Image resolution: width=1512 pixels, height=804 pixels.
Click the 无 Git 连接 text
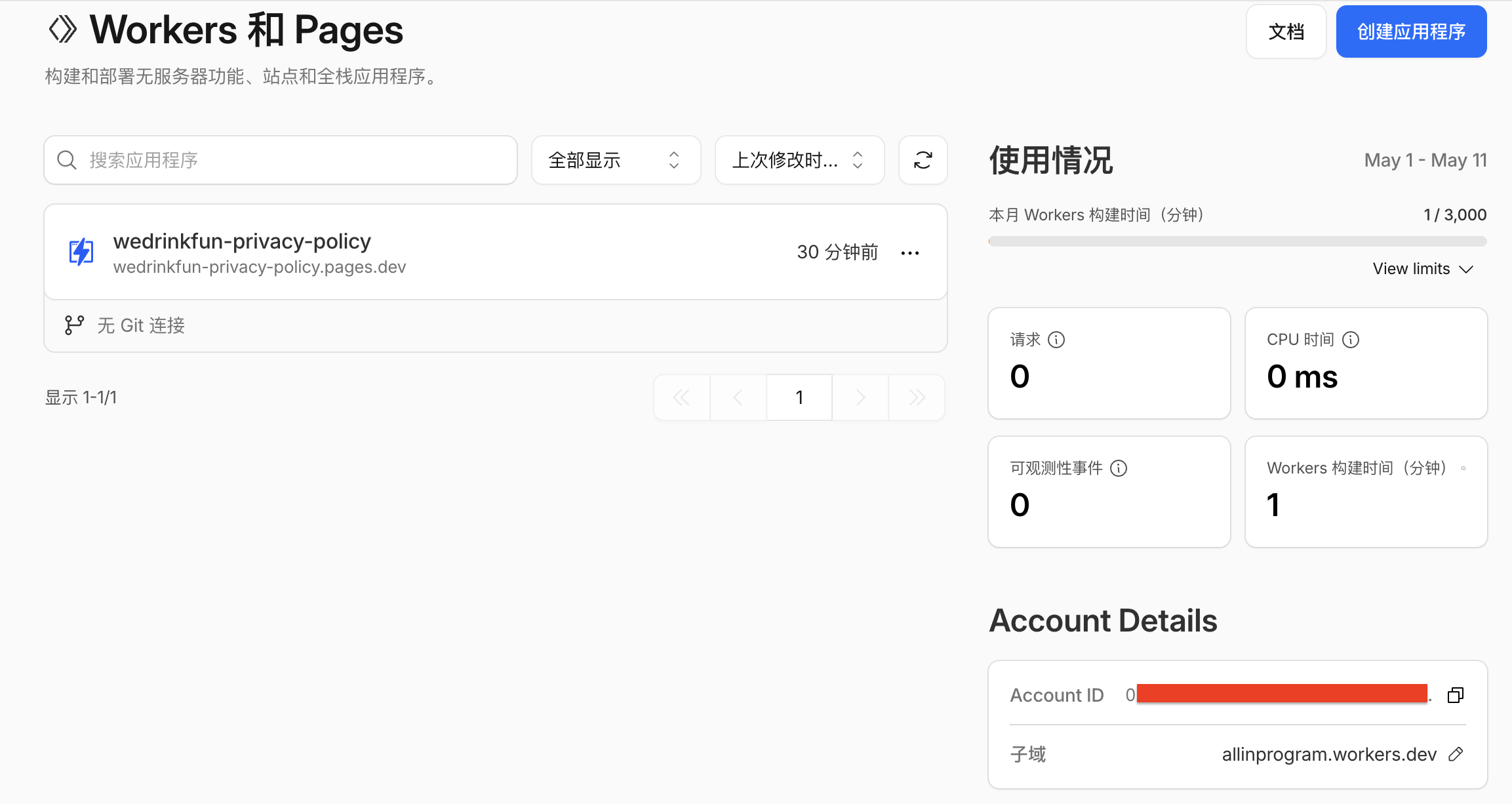click(141, 325)
